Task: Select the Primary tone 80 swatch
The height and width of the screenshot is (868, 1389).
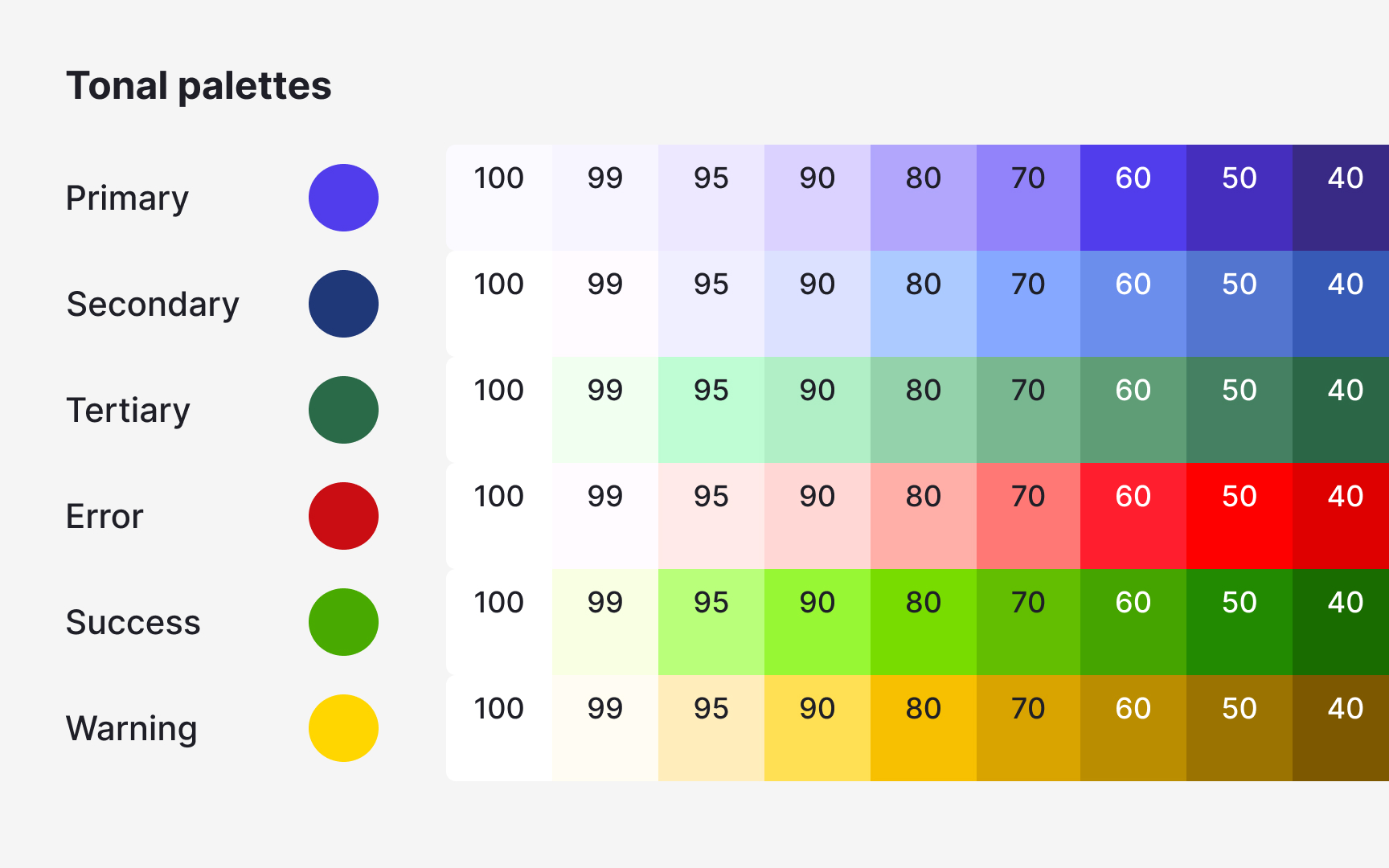Action: point(923,198)
